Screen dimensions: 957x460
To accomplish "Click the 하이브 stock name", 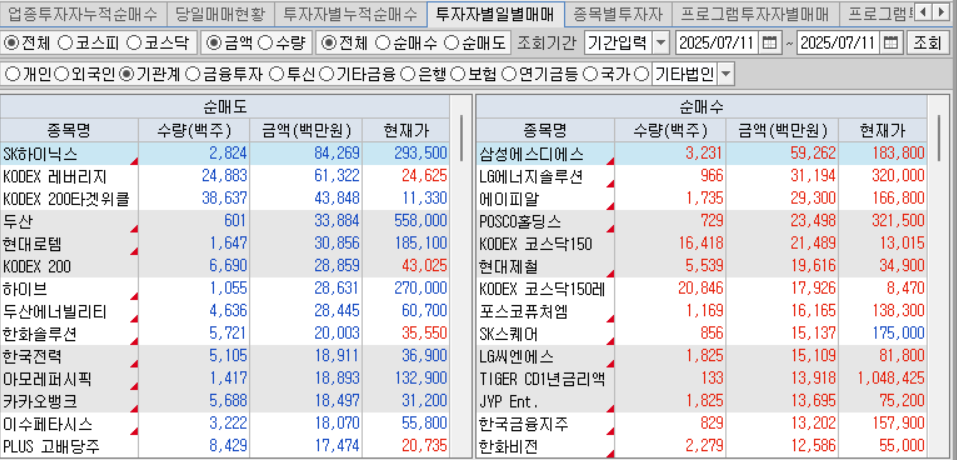I will (x=25, y=289).
